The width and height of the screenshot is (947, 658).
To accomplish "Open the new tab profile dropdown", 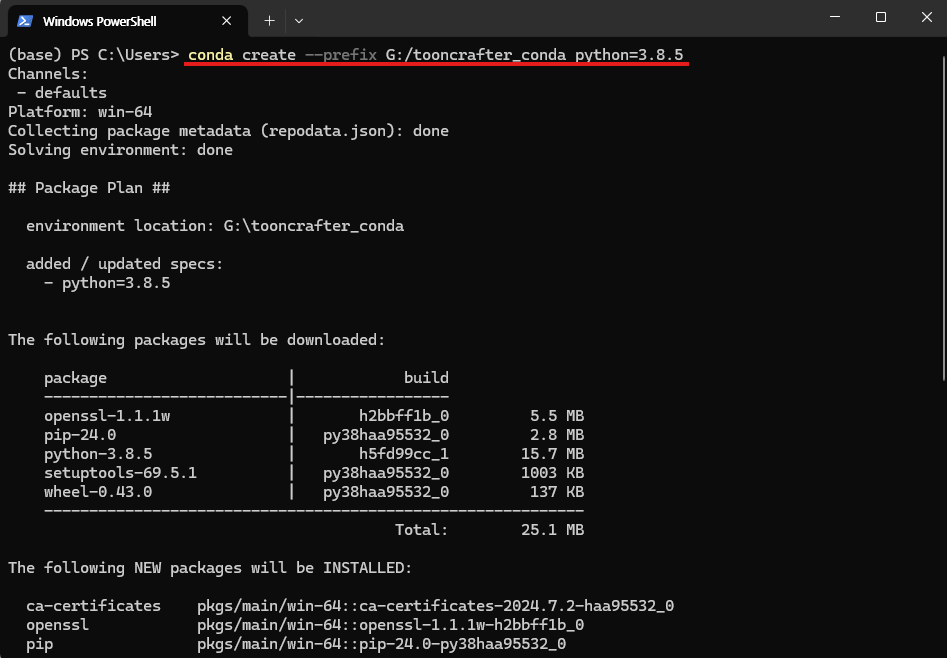I will pyautogui.click(x=298, y=21).
